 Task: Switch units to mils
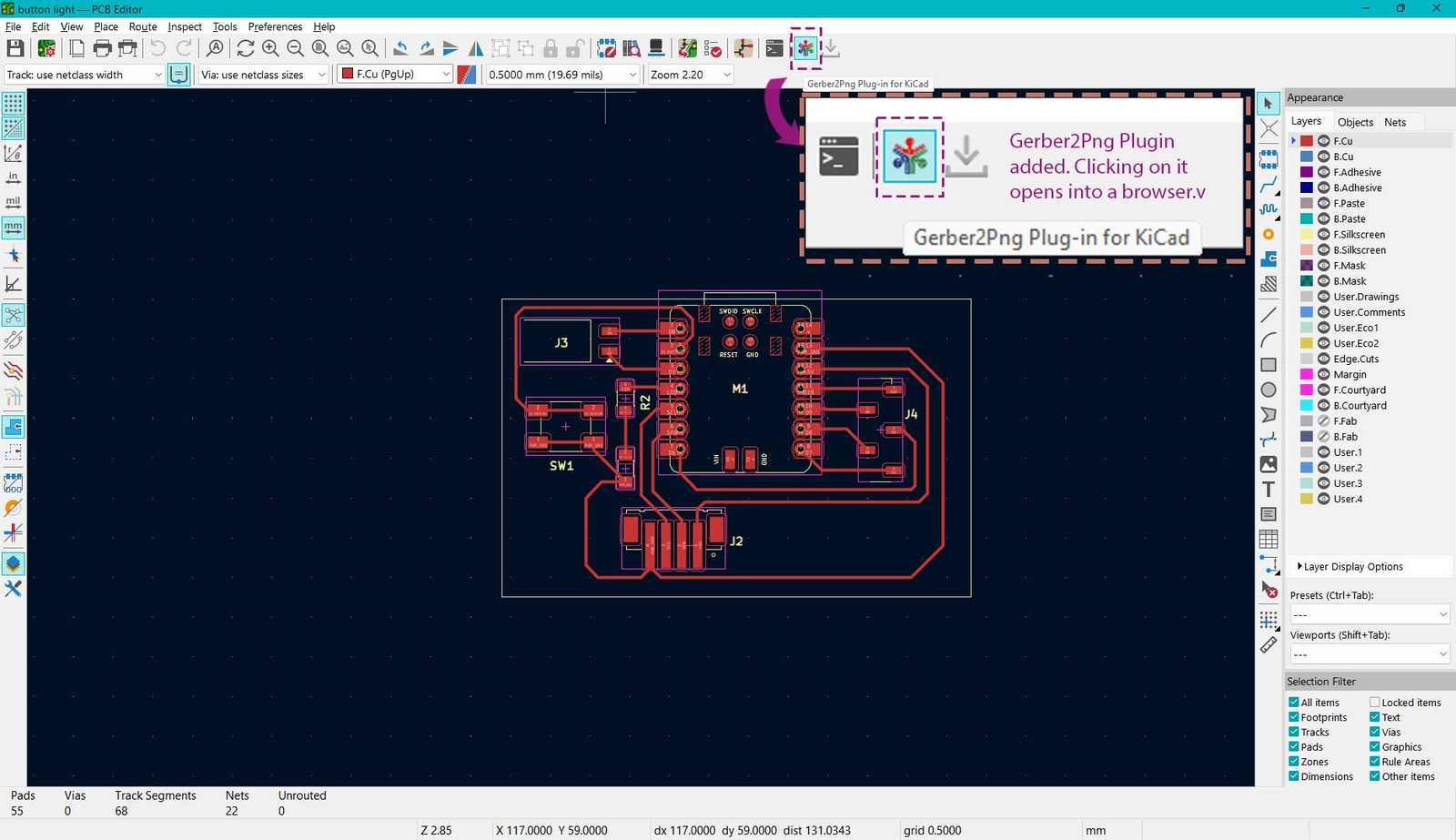pyautogui.click(x=14, y=202)
